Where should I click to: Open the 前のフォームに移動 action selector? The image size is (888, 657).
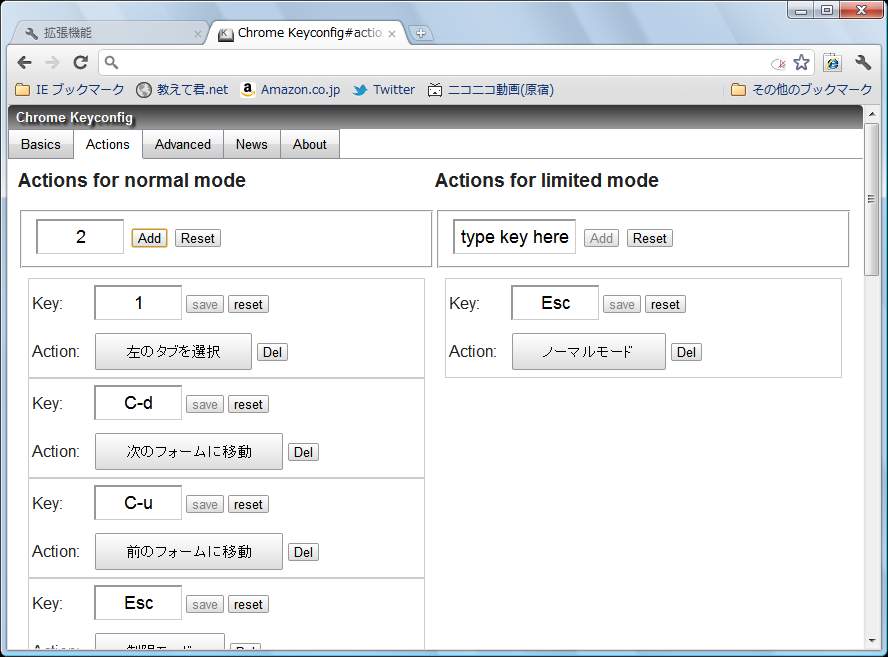click(189, 552)
